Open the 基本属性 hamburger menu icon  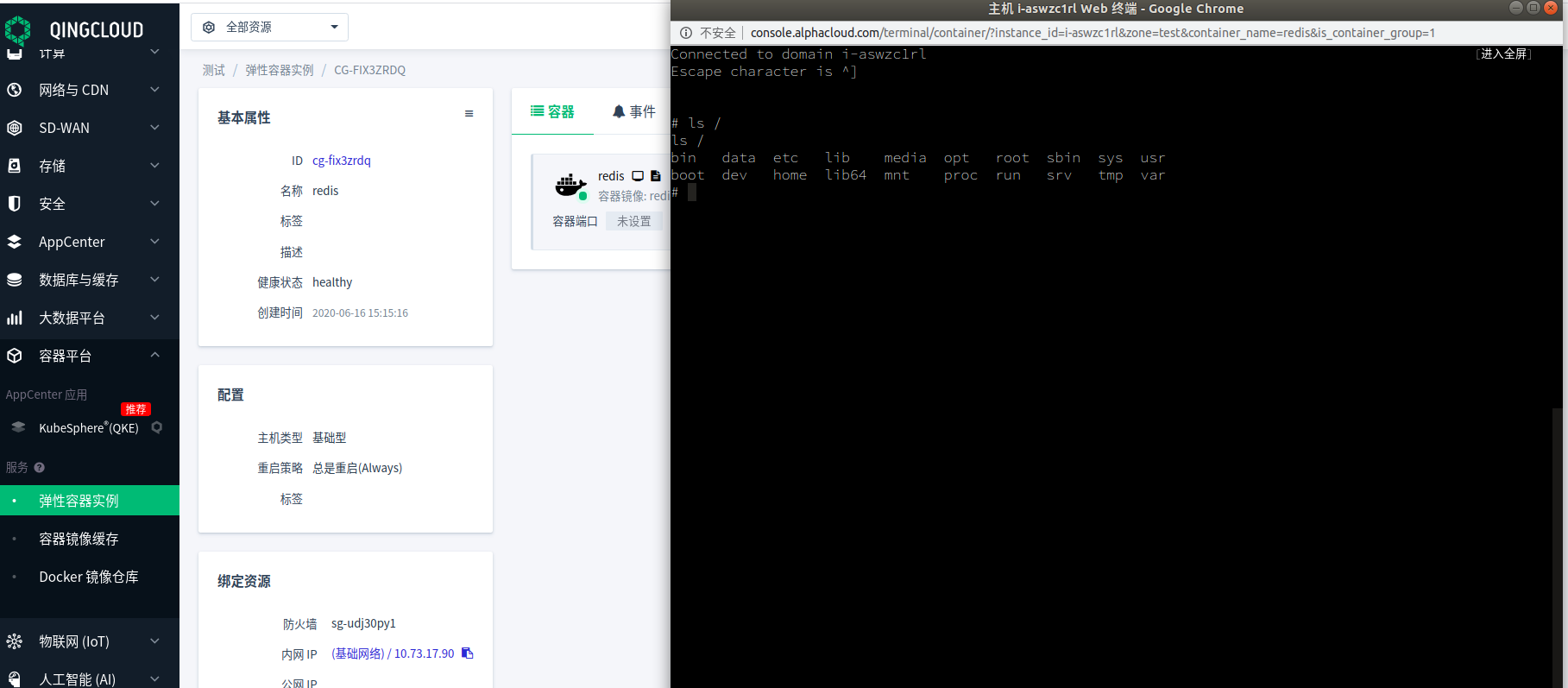(x=469, y=114)
